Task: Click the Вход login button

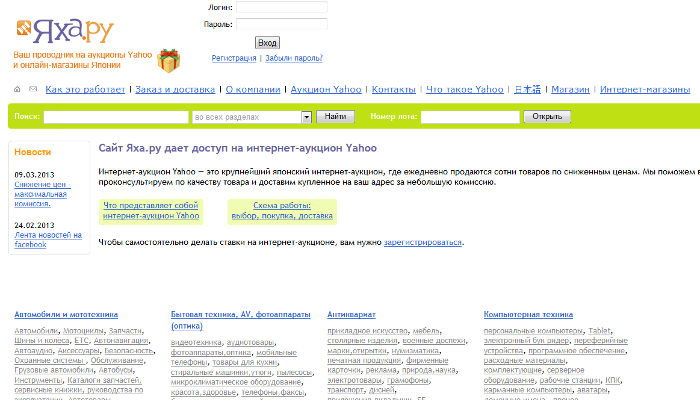Action: tap(267, 43)
